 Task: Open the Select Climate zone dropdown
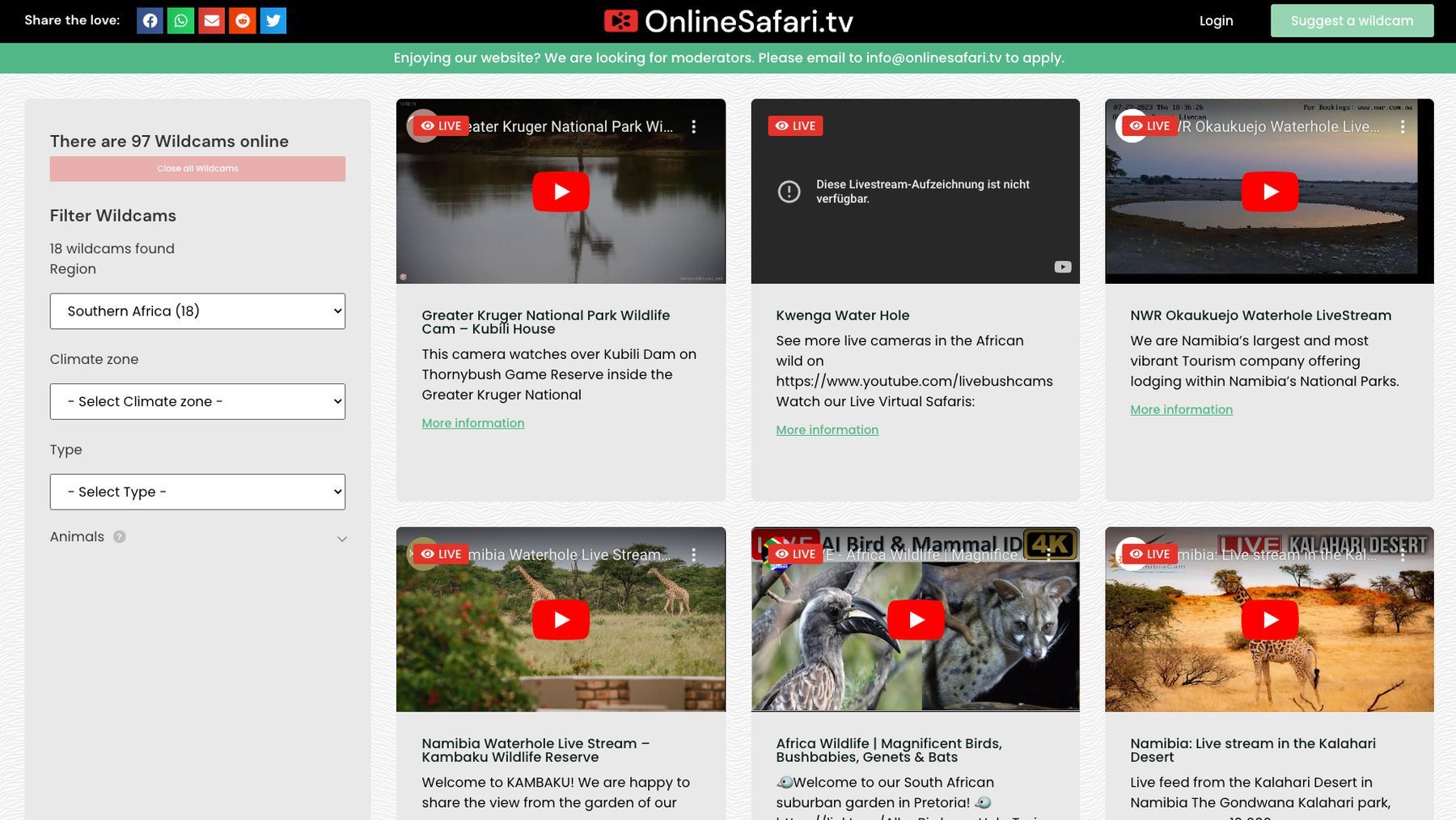[x=197, y=402]
